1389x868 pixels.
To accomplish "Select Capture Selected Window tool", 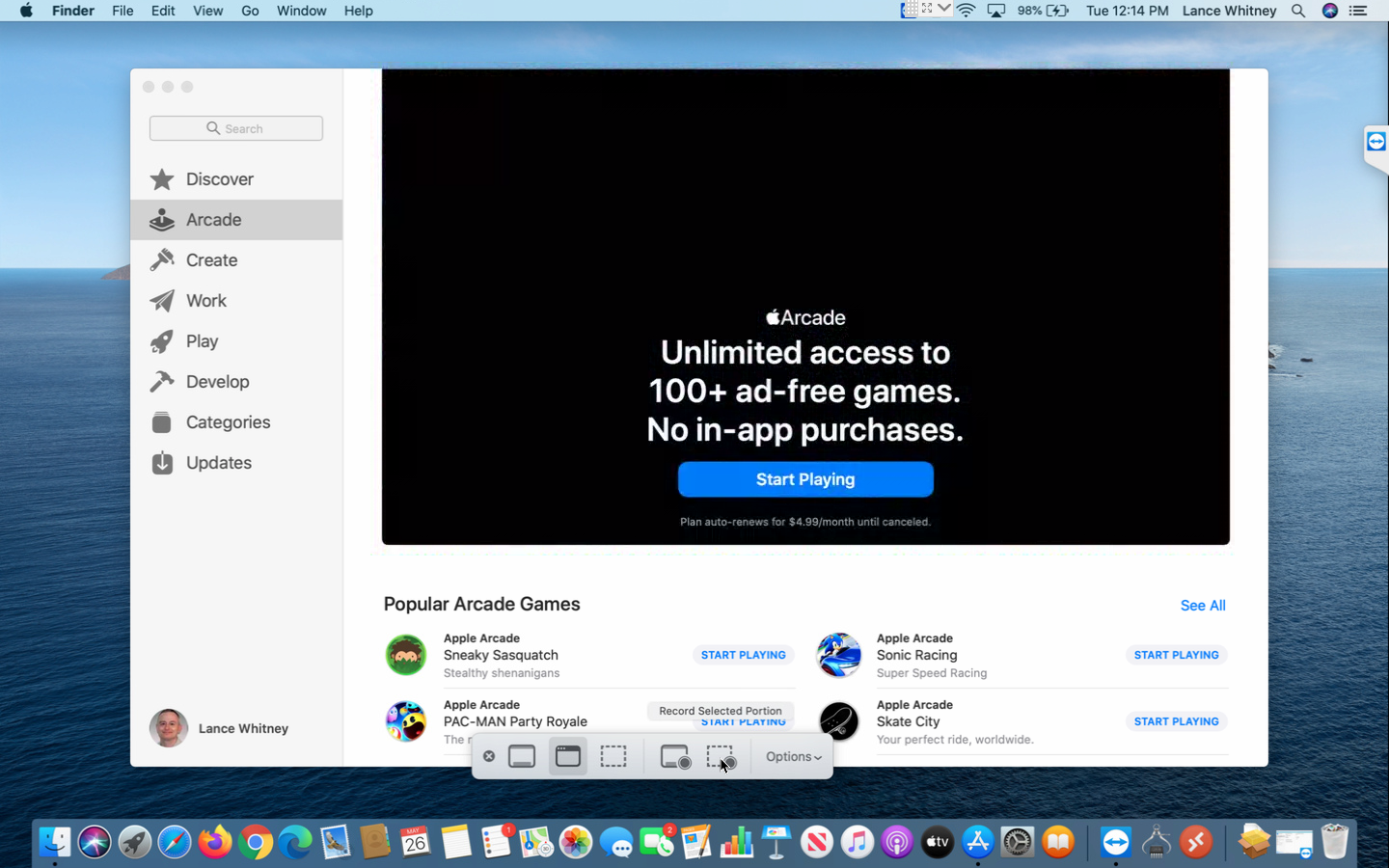I will pyautogui.click(x=568, y=757).
